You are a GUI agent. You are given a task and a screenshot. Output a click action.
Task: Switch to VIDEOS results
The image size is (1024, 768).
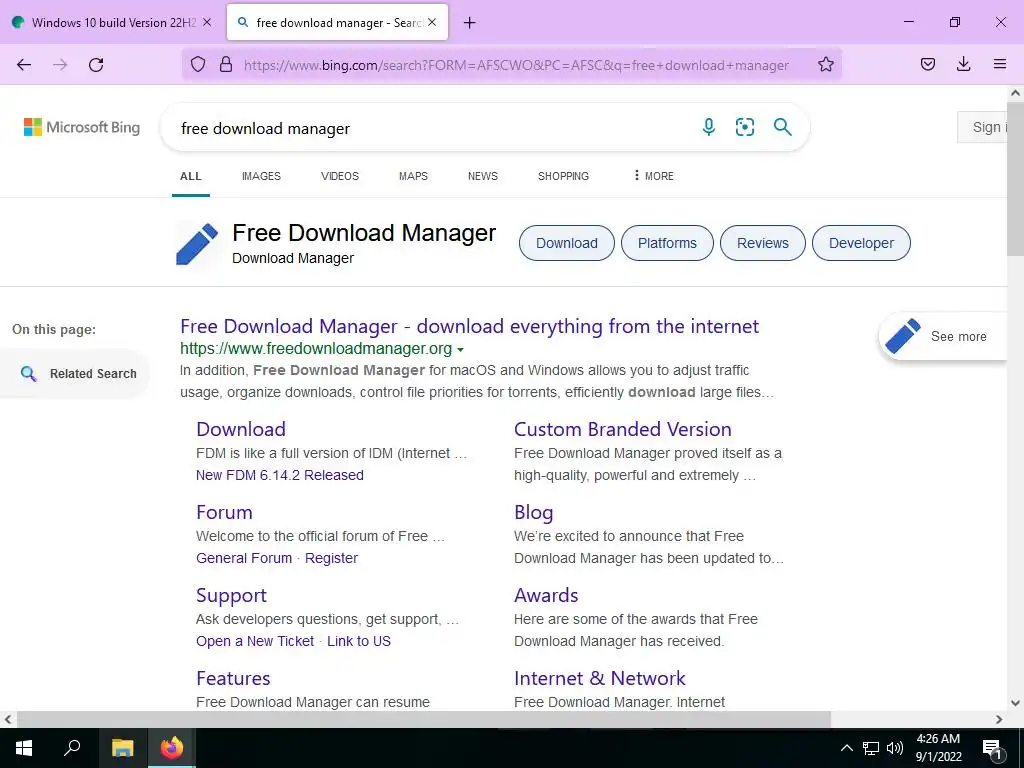[340, 176]
